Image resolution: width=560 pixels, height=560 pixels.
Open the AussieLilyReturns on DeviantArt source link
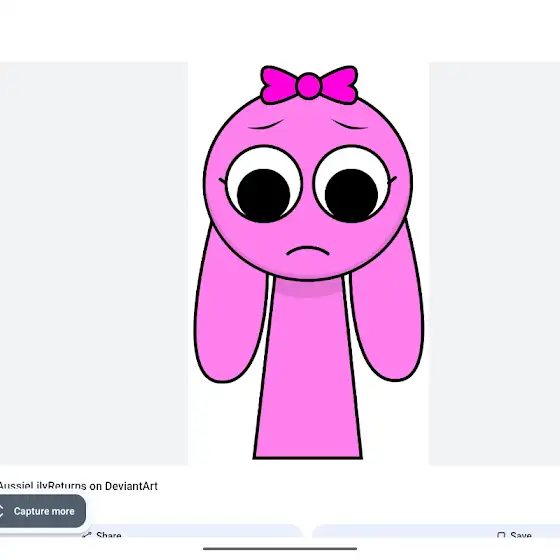[78, 486]
